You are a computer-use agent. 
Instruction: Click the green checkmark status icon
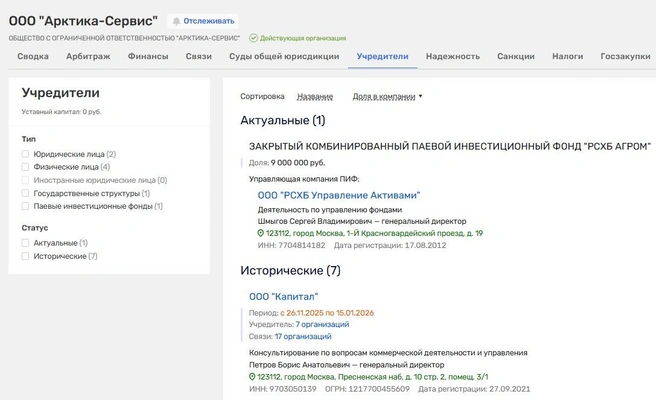(x=253, y=38)
